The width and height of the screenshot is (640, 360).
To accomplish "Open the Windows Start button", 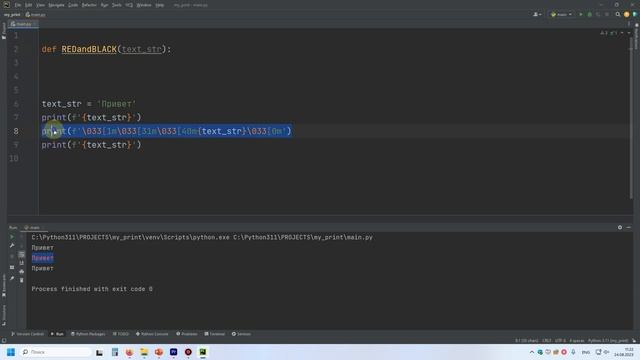I will pyautogui.click(x=11, y=352).
